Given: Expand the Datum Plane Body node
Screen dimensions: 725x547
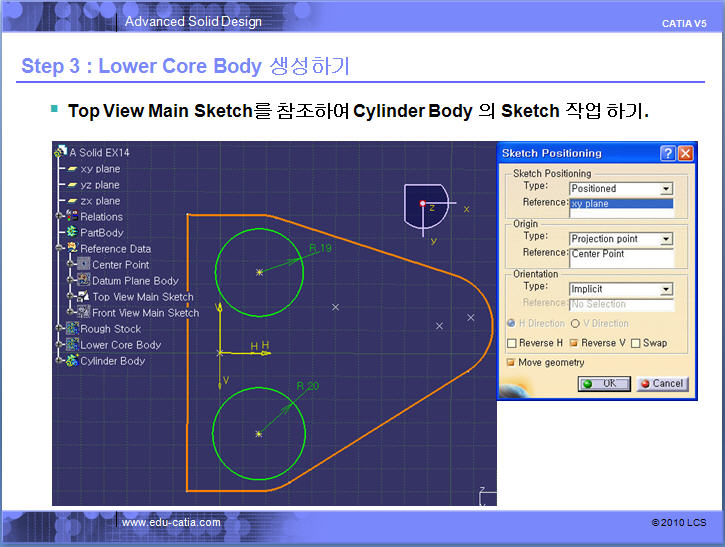Looking at the screenshot, I should point(70,280).
